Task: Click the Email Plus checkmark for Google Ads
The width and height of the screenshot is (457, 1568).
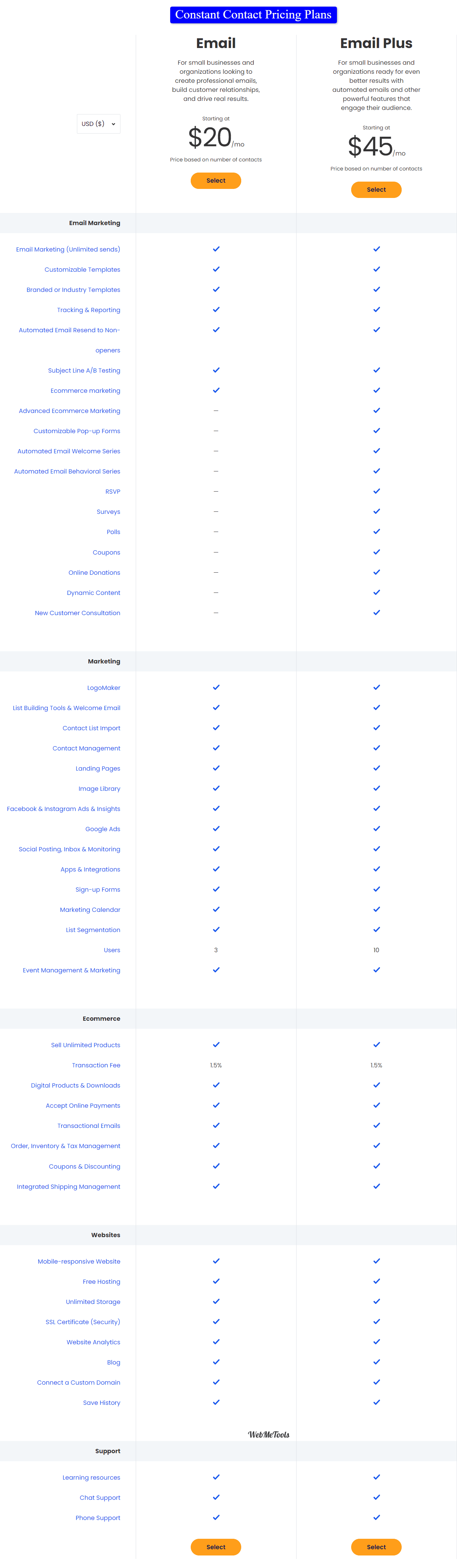Action: 377,828
